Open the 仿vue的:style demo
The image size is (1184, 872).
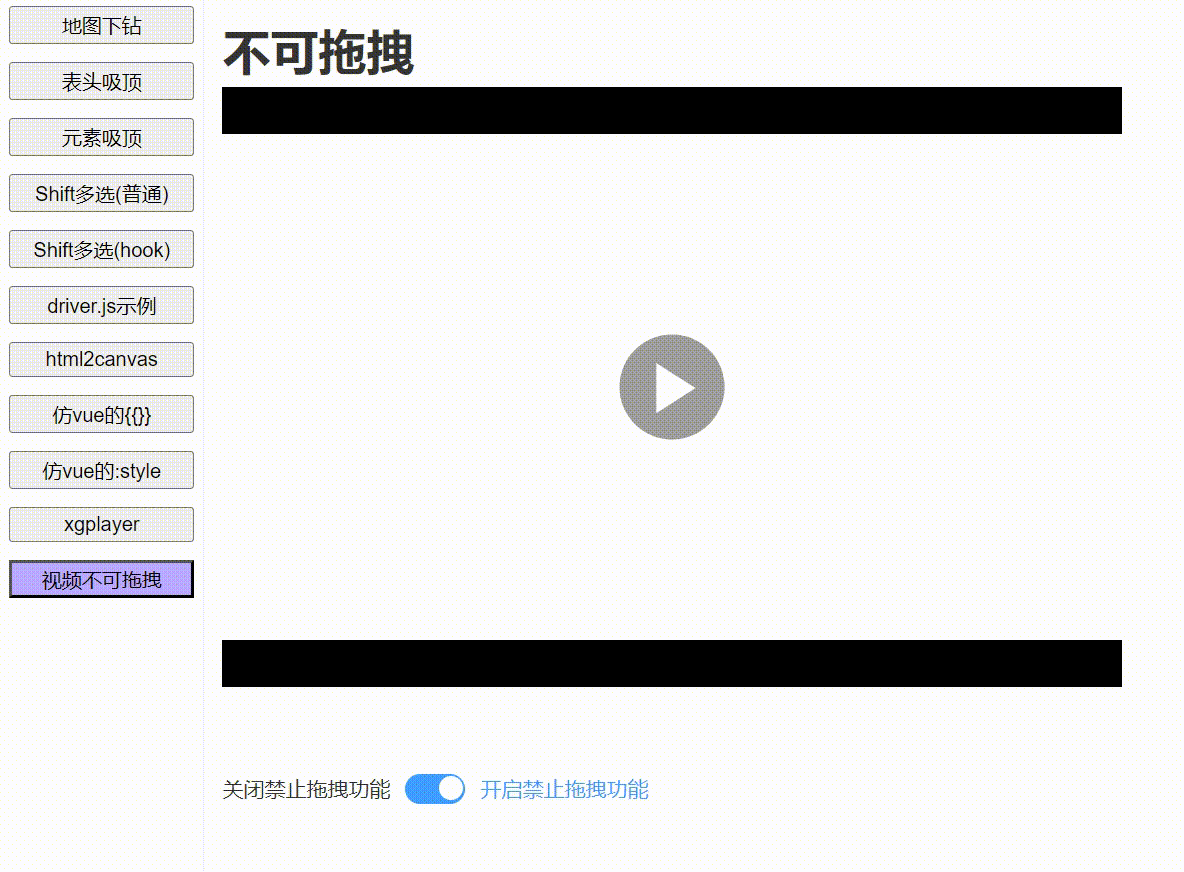click(x=100, y=470)
